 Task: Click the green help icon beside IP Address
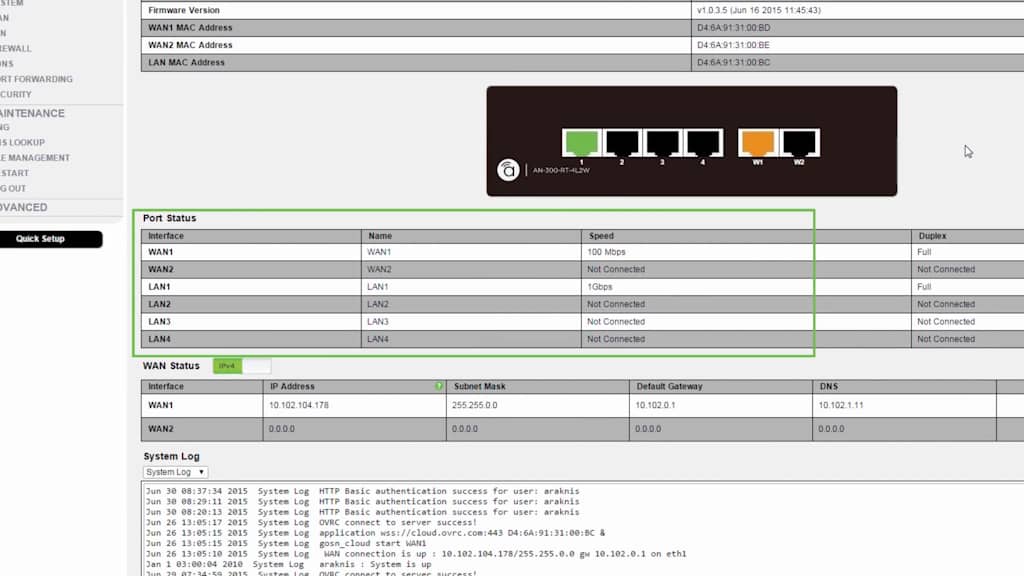click(x=439, y=386)
